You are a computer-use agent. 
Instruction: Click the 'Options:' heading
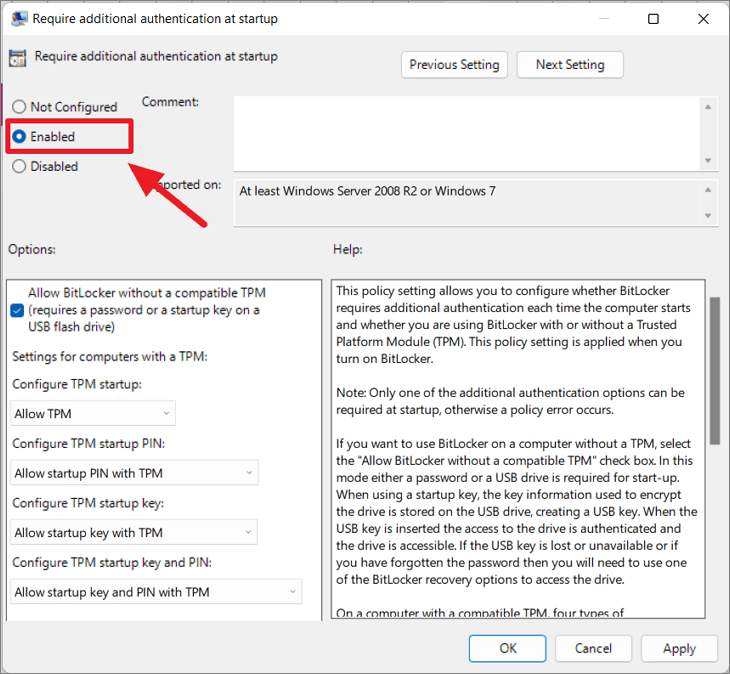pos(32,249)
